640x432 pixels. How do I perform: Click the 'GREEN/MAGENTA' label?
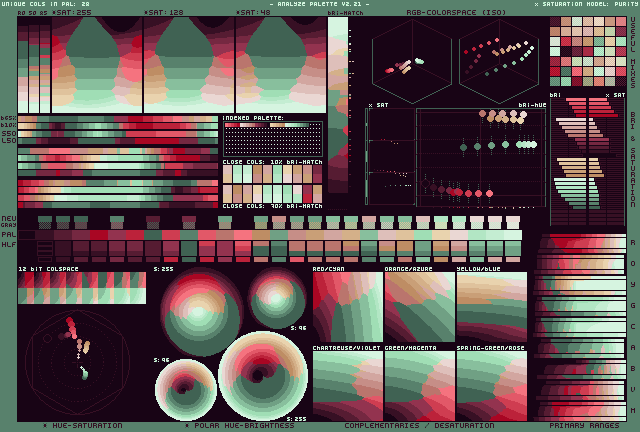click(411, 348)
